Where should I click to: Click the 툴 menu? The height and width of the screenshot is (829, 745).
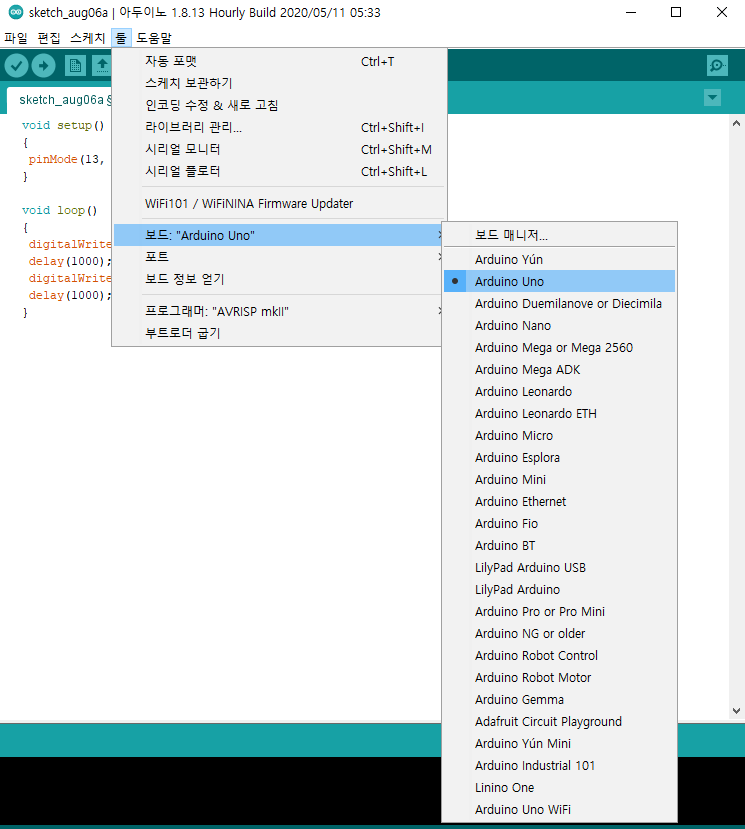coord(121,38)
